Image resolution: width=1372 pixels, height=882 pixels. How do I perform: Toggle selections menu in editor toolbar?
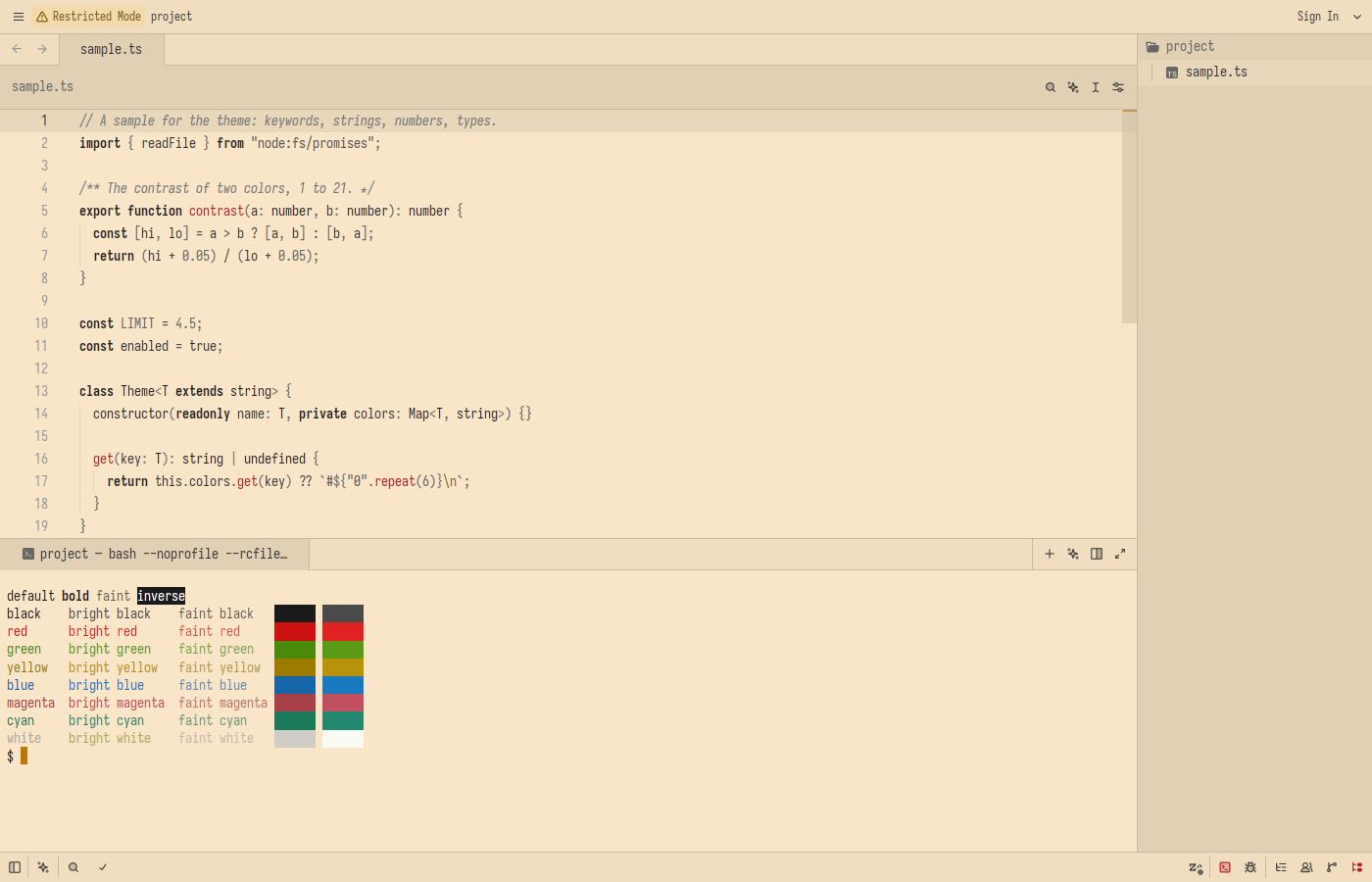1096,87
